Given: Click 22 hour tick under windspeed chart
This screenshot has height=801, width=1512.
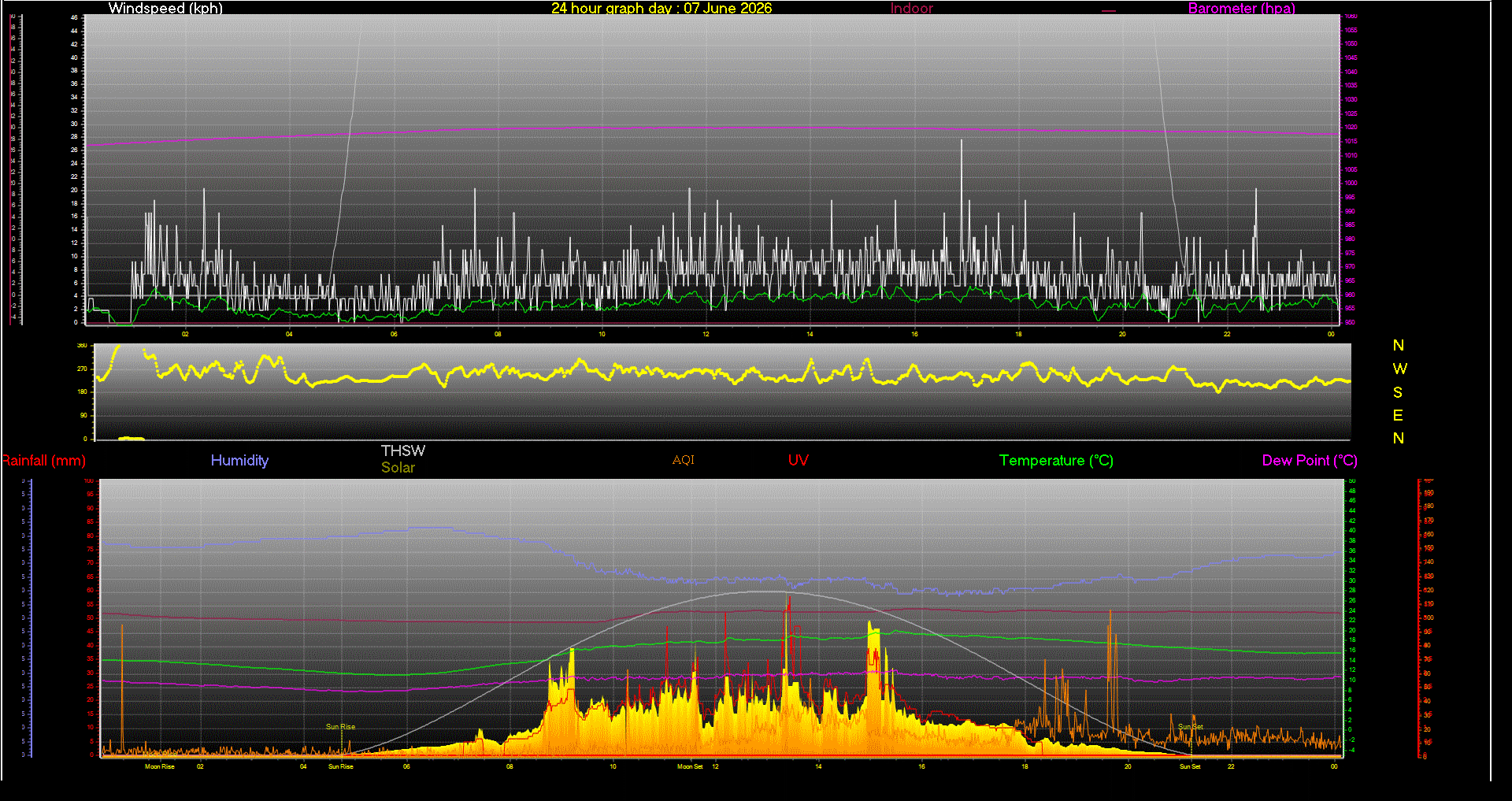Looking at the screenshot, I should click(x=1227, y=334).
